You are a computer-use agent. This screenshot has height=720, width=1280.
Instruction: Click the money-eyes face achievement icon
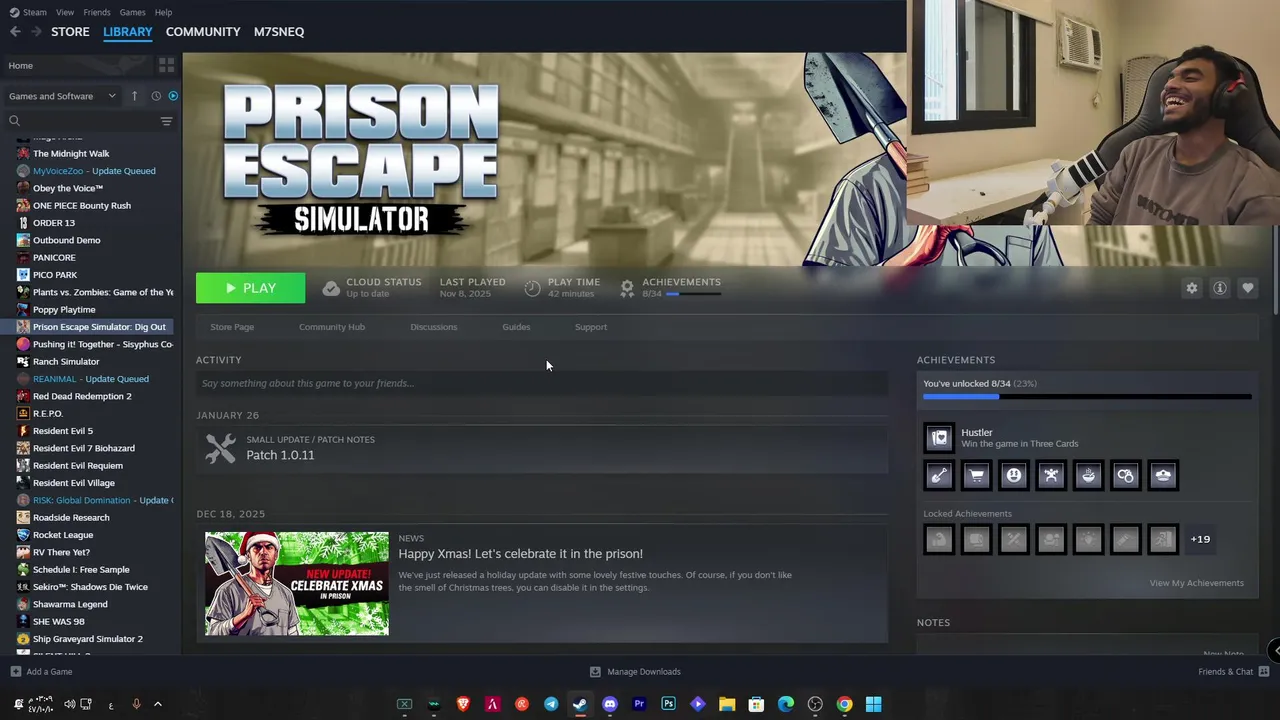pos(1014,476)
